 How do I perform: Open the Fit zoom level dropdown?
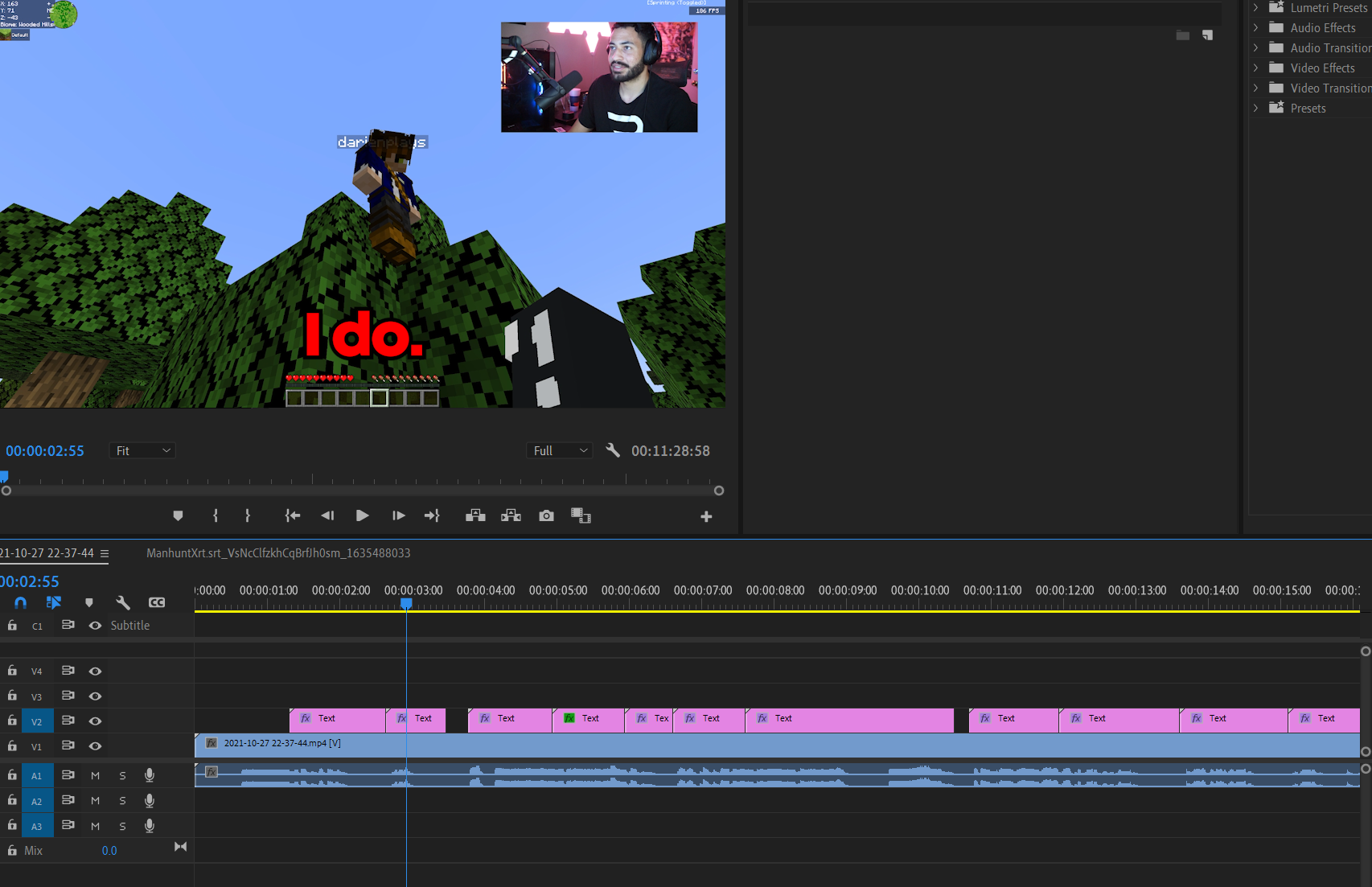point(142,450)
